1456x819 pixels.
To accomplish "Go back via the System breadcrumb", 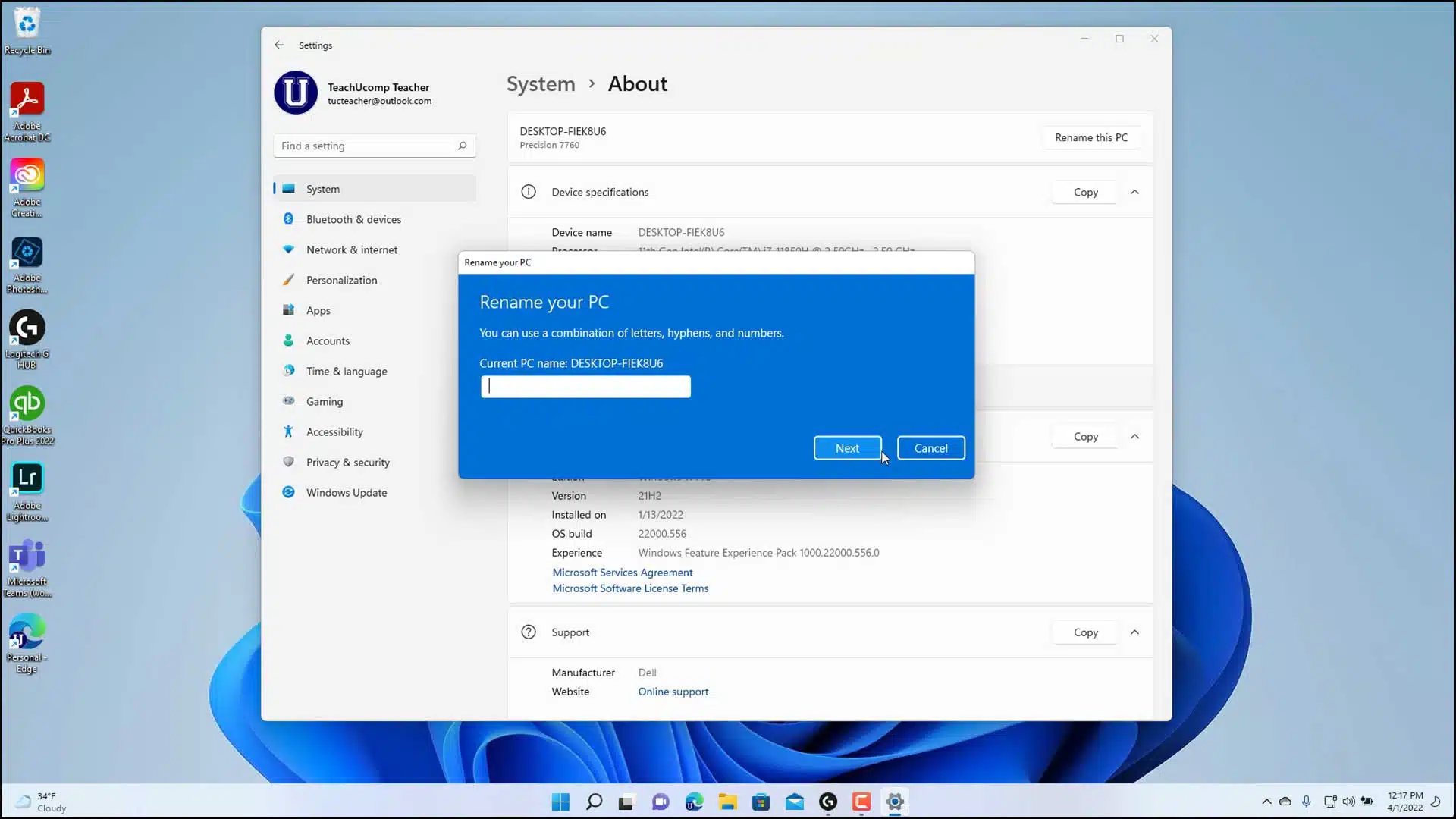I will point(540,83).
